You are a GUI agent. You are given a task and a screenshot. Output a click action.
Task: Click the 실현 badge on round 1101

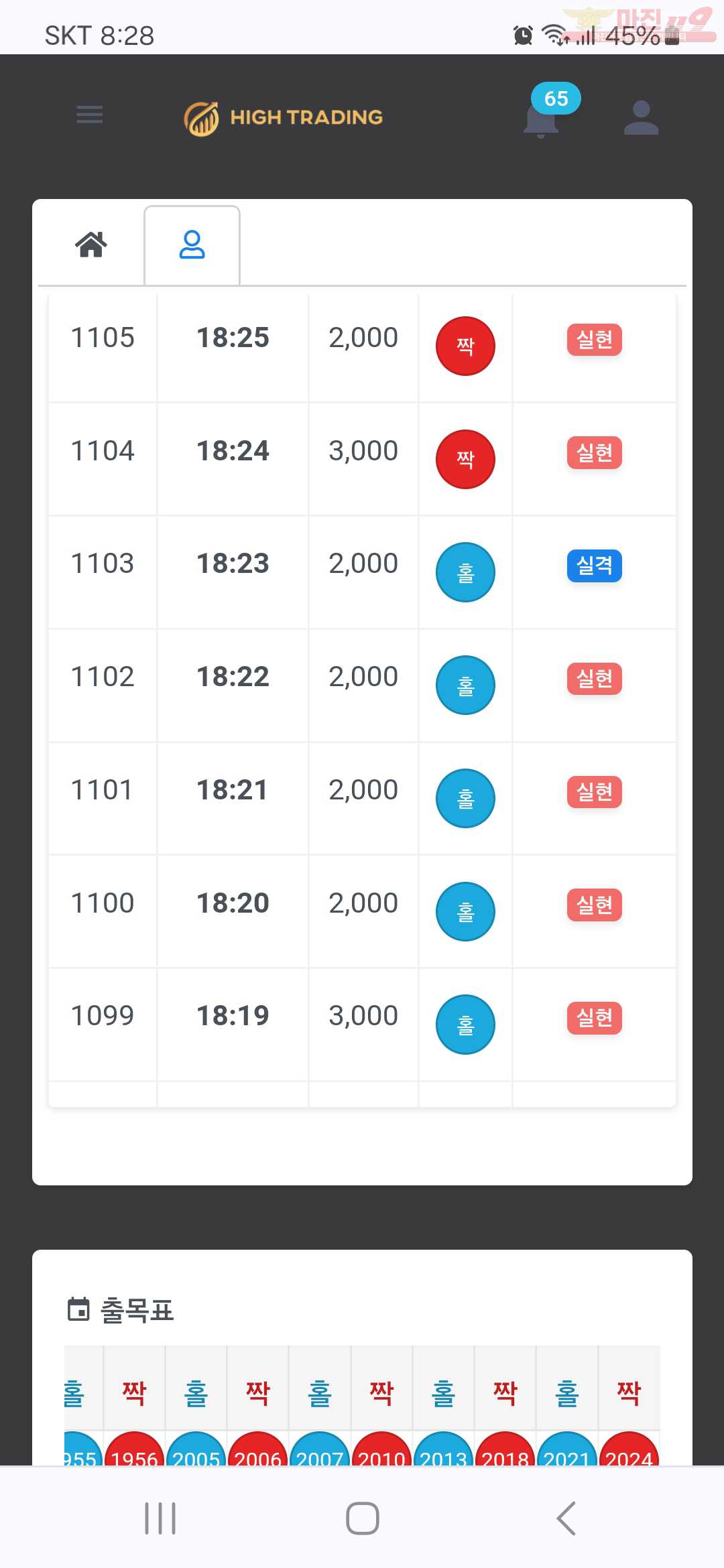point(595,792)
